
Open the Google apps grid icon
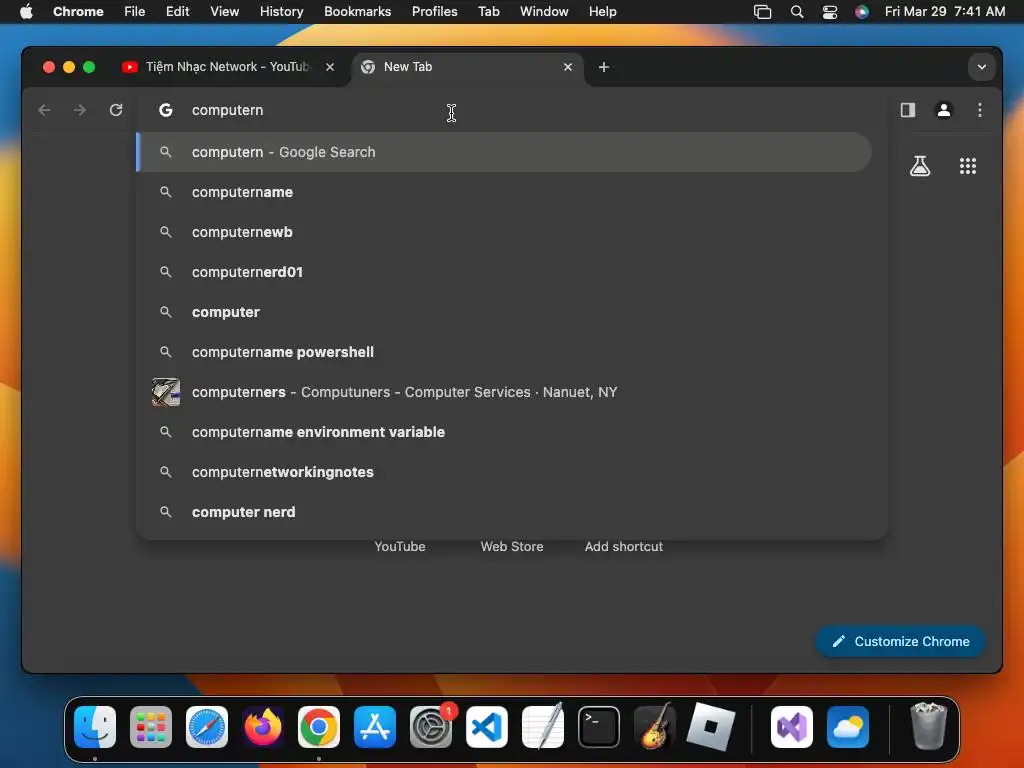pyautogui.click(x=968, y=166)
